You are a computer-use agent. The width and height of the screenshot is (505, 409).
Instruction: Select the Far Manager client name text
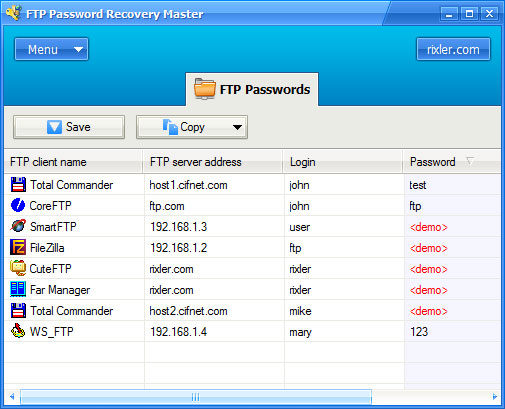tap(60, 290)
